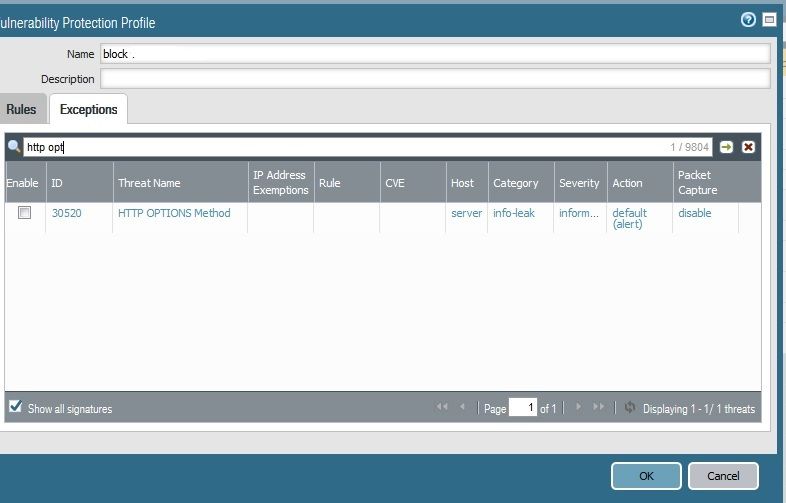Click the OK button
This screenshot has width=786, height=503.
coord(646,476)
